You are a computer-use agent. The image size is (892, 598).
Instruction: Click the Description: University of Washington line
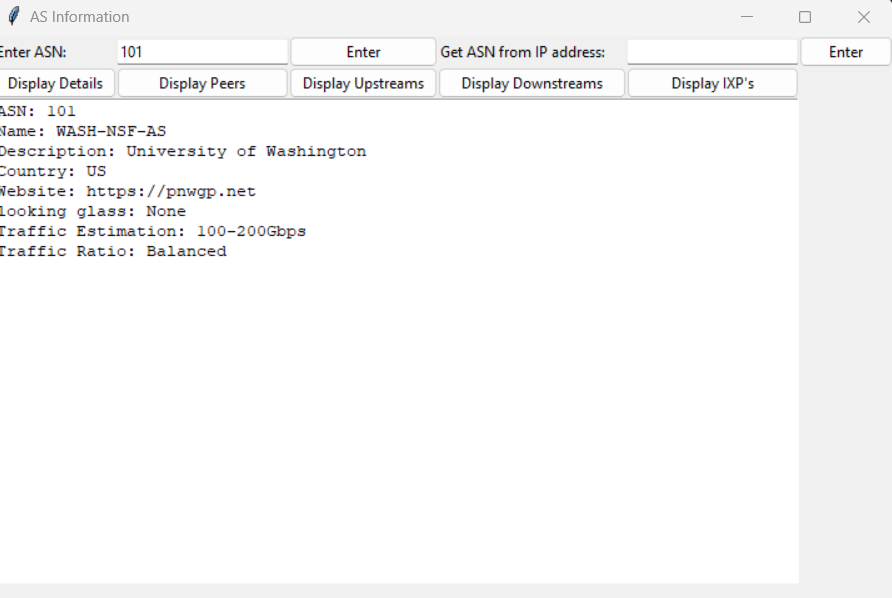click(x=182, y=151)
